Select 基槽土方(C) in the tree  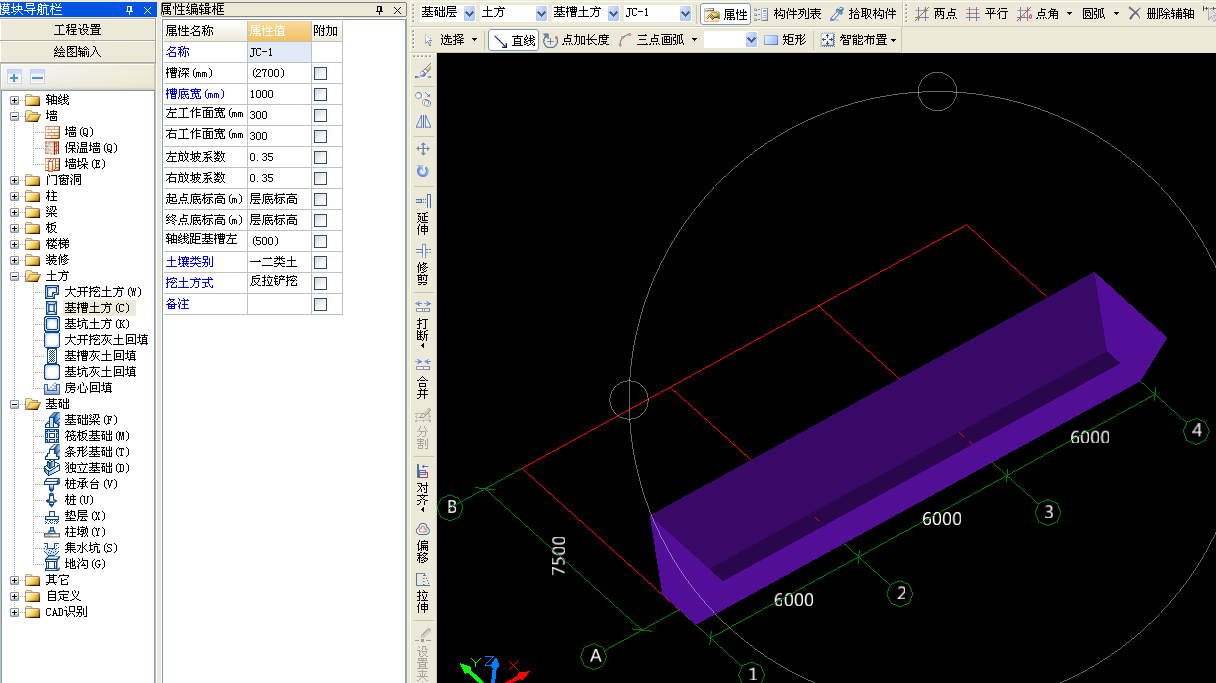coord(96,308)
